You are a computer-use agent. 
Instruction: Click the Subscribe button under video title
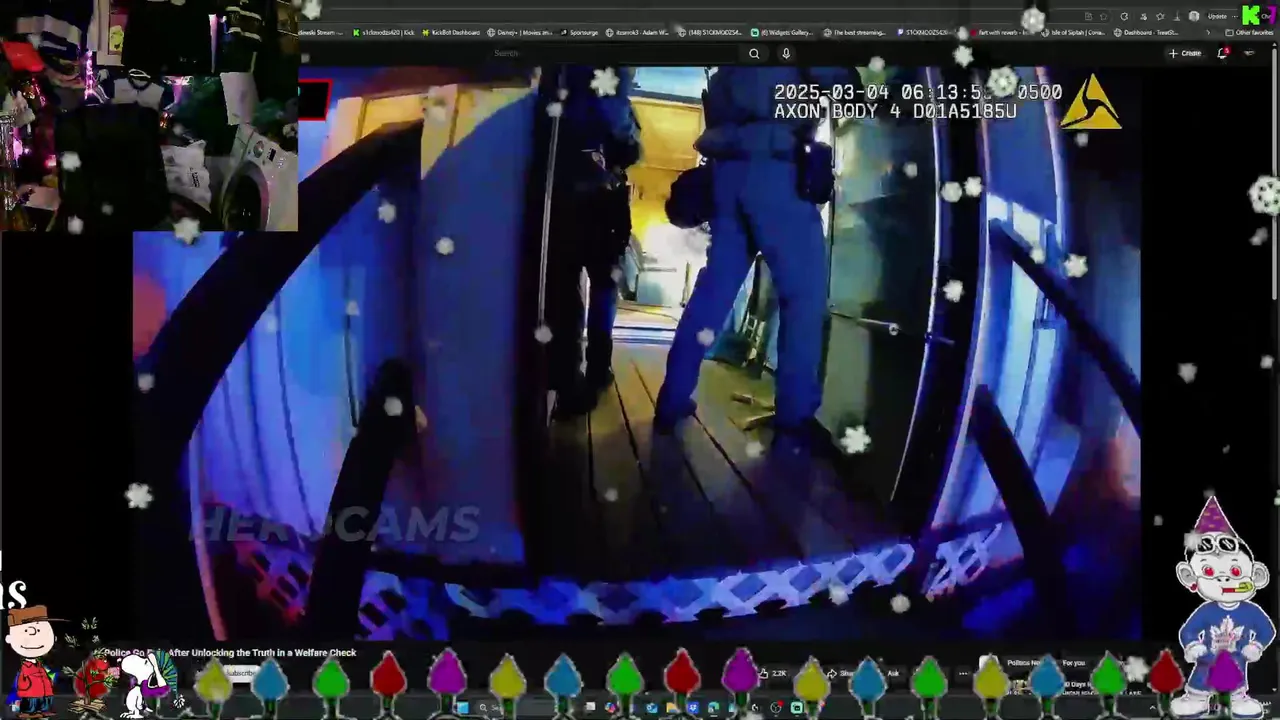[240, 673]
